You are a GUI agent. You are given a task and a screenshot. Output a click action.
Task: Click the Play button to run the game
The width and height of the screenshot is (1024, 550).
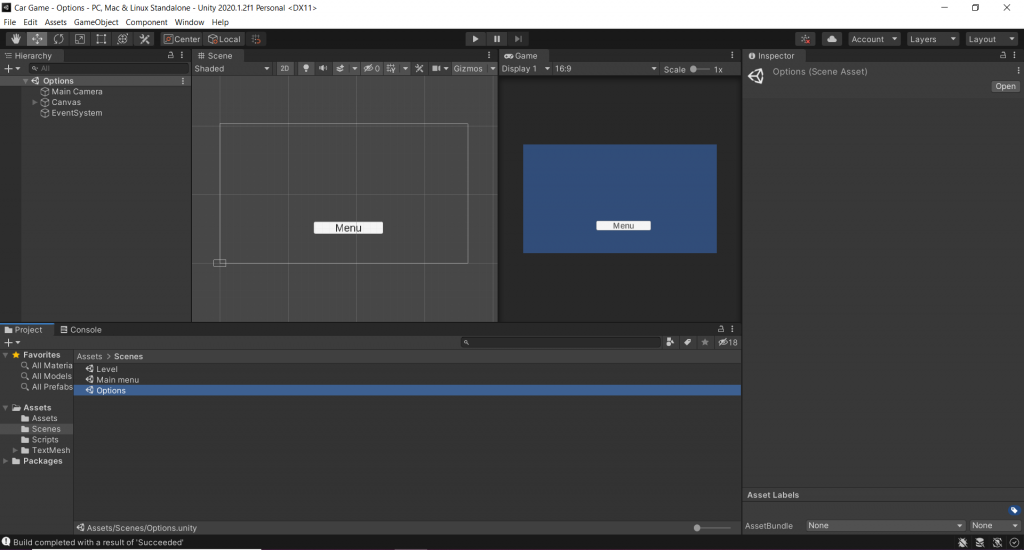point(475,39)
